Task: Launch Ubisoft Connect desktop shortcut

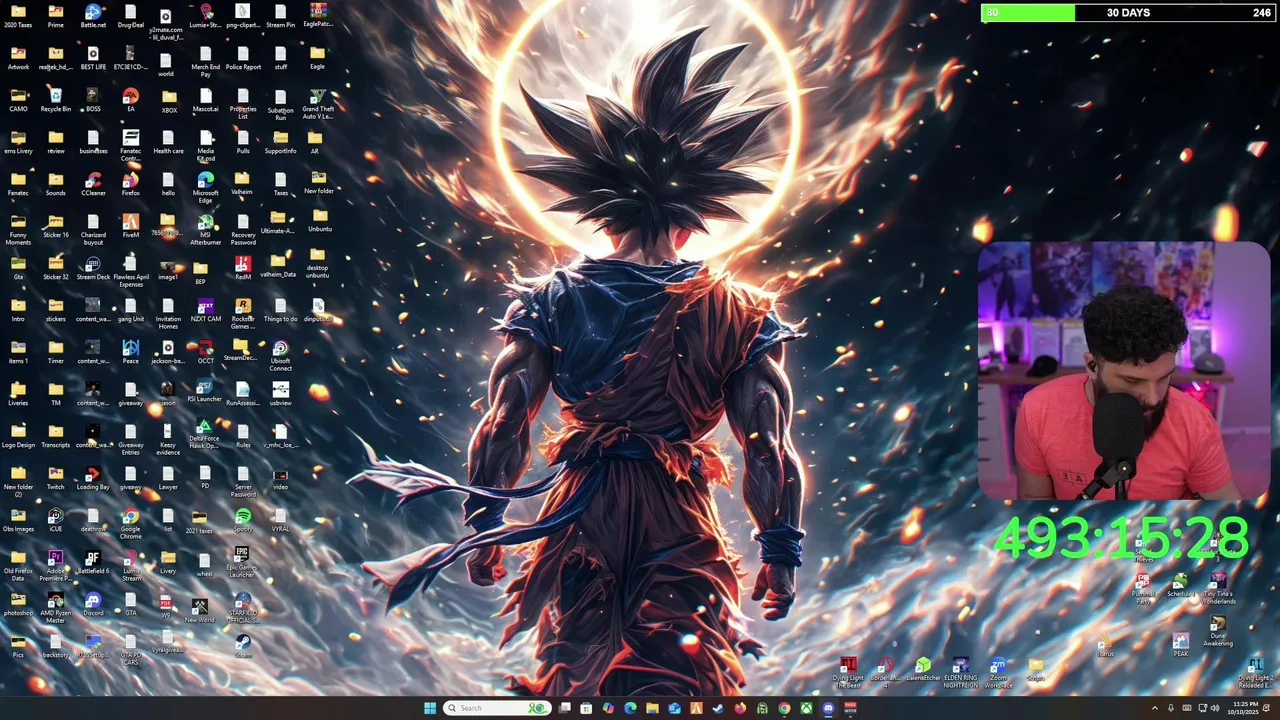Action: (280, 356)
